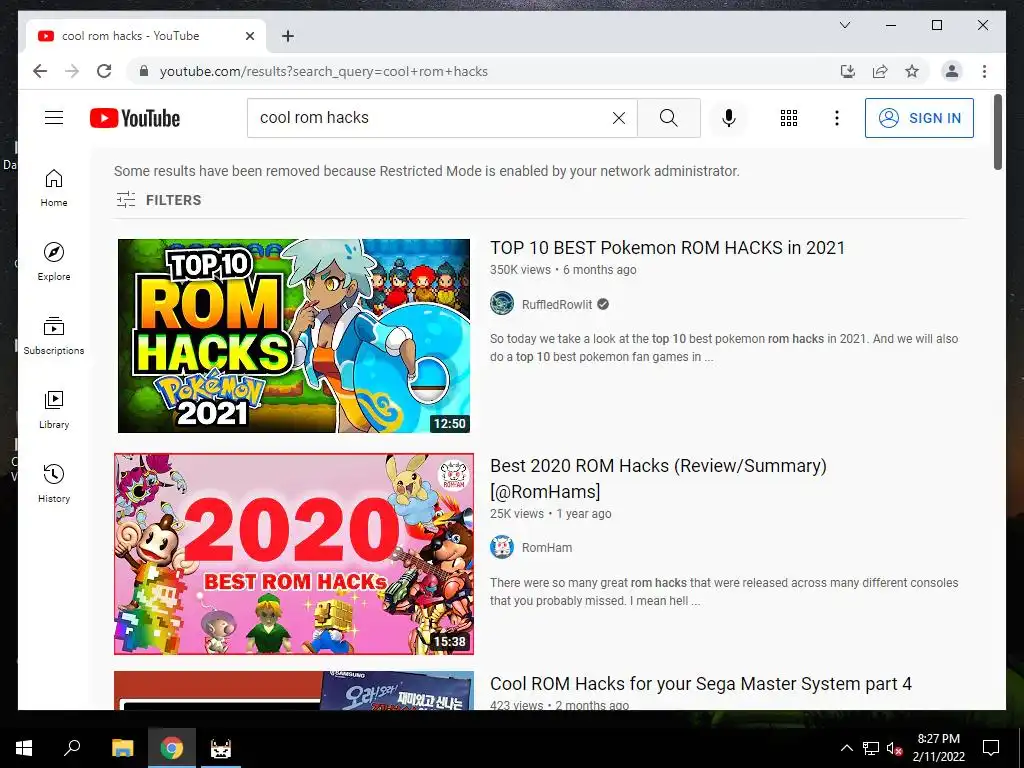Open Subscriptions in the sidebar

pos(54,336)
